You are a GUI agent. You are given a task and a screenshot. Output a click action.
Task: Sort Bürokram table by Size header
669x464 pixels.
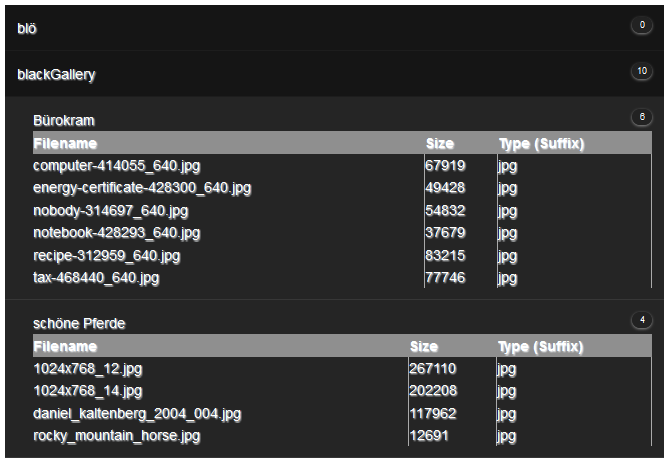click(x=440, y=144)
